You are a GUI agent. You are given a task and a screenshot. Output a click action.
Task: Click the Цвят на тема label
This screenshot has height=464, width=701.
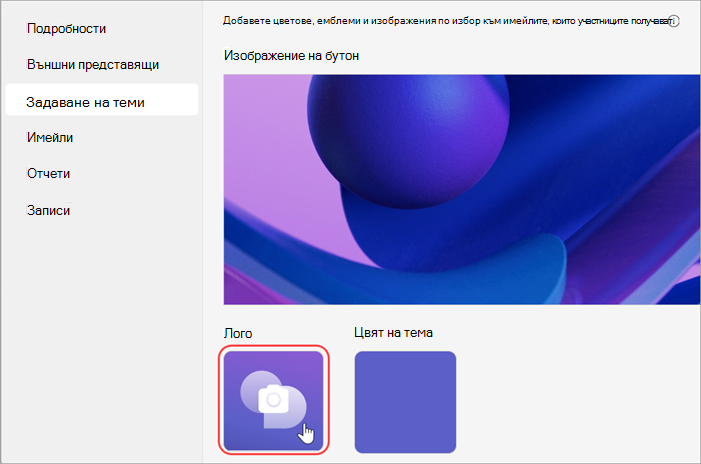pos(393,333)
